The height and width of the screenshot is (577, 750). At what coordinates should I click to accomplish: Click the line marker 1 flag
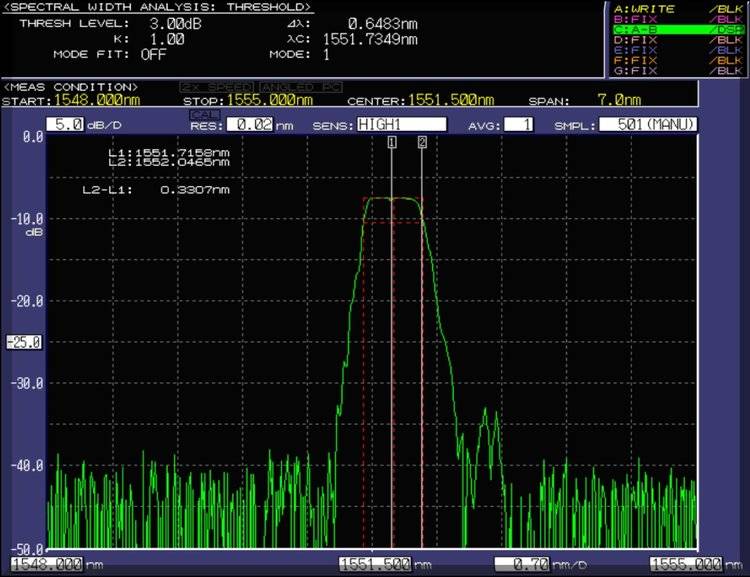pyautogui.click(x=392, y=143)
